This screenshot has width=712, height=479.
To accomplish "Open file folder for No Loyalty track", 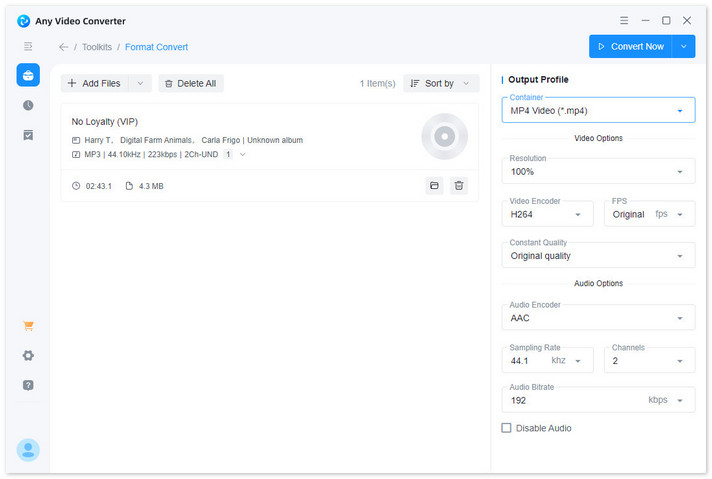I will tap(434, 186).
